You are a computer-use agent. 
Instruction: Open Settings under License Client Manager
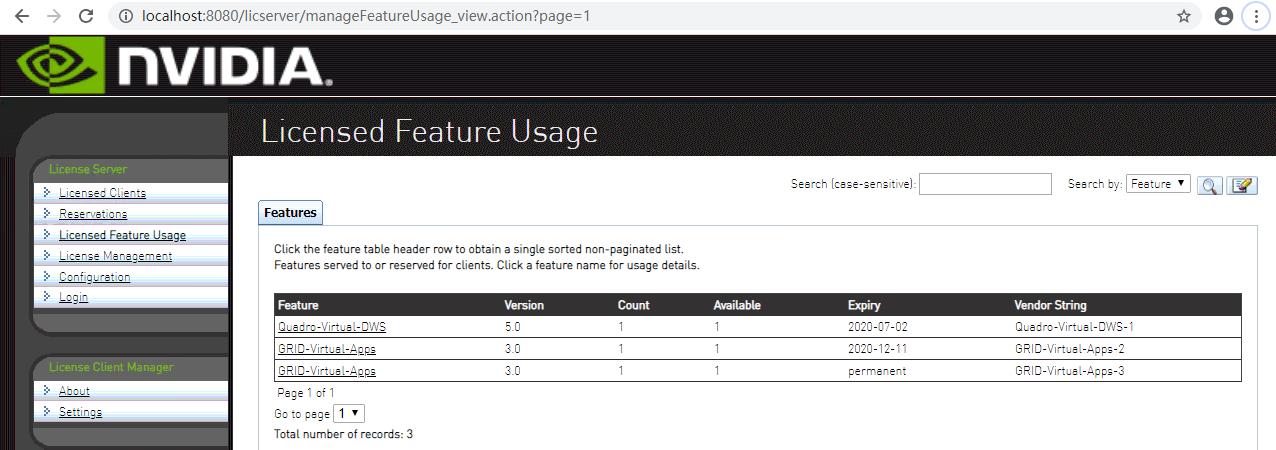80,412
